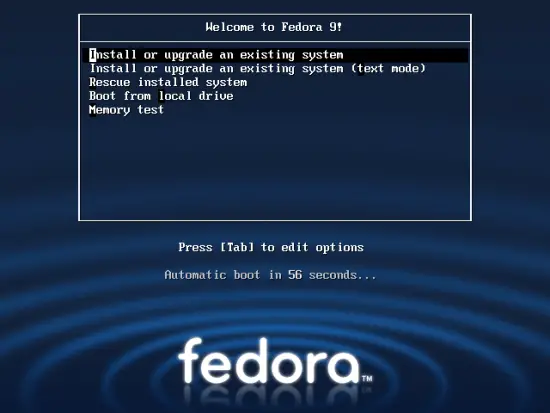Image resolution: width=550 pixels, height=413 pixels.
Task: Click the Press [Tab] to edit options hint
Action: tap(271, 247)
